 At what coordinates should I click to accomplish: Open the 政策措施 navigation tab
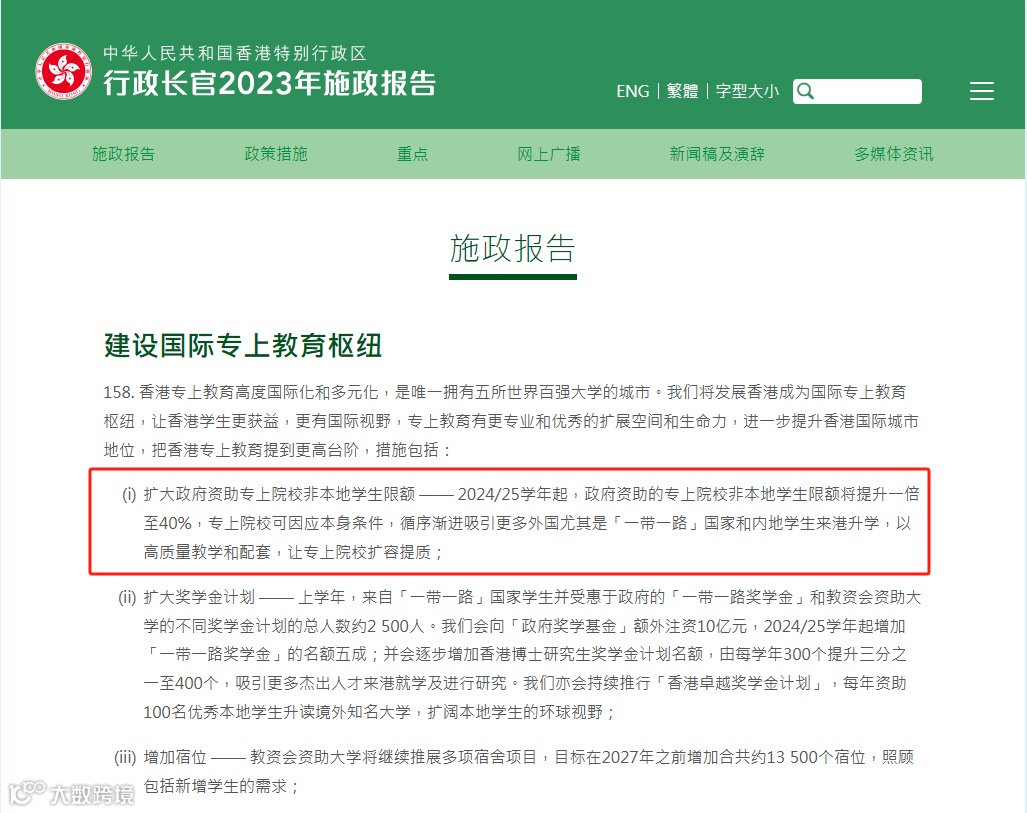[x=276, y=154]
